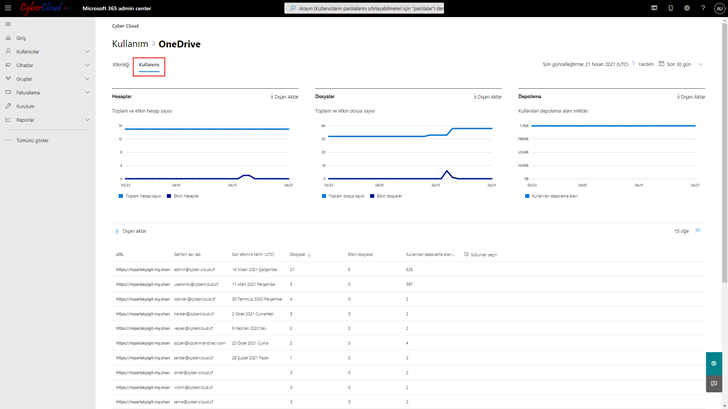This screenshot has height=409, width=728.
Task: Click the admin@cyber-cloud.cf cell
Action: [195, 269]
